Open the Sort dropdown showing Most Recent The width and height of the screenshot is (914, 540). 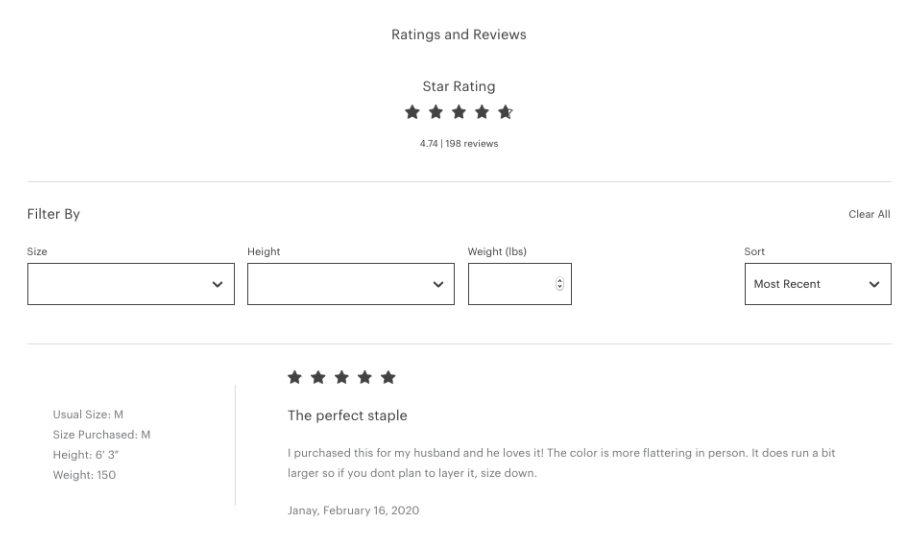click(817, 284)
